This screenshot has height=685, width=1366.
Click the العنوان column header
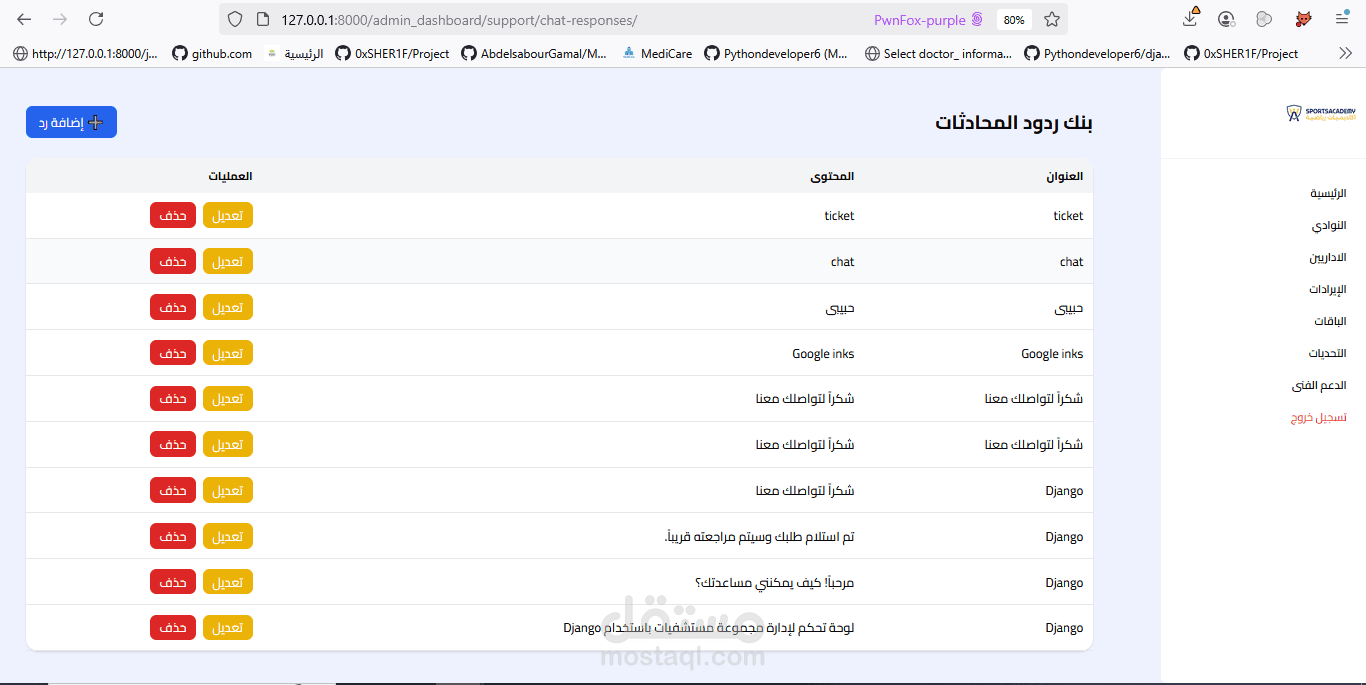1064,176
